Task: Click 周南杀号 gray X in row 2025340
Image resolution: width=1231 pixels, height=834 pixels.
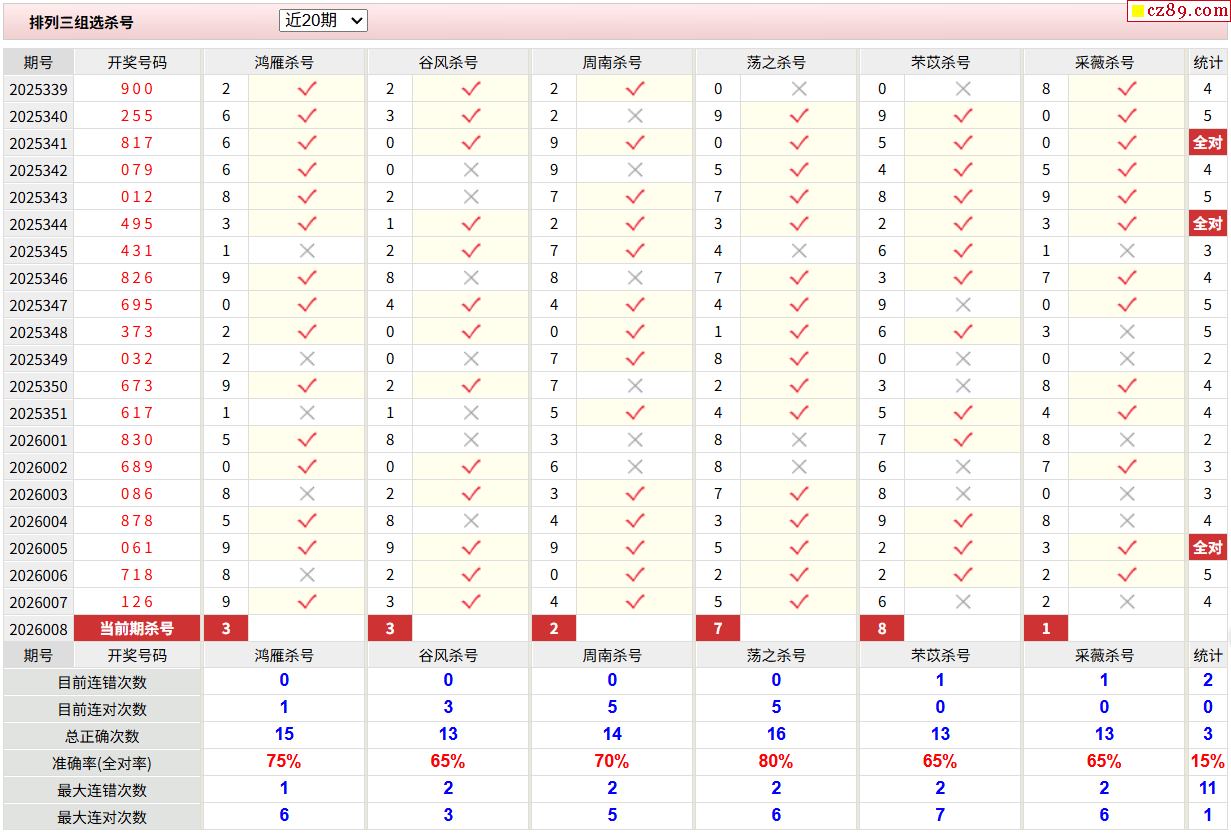Action: pos(635,116)
